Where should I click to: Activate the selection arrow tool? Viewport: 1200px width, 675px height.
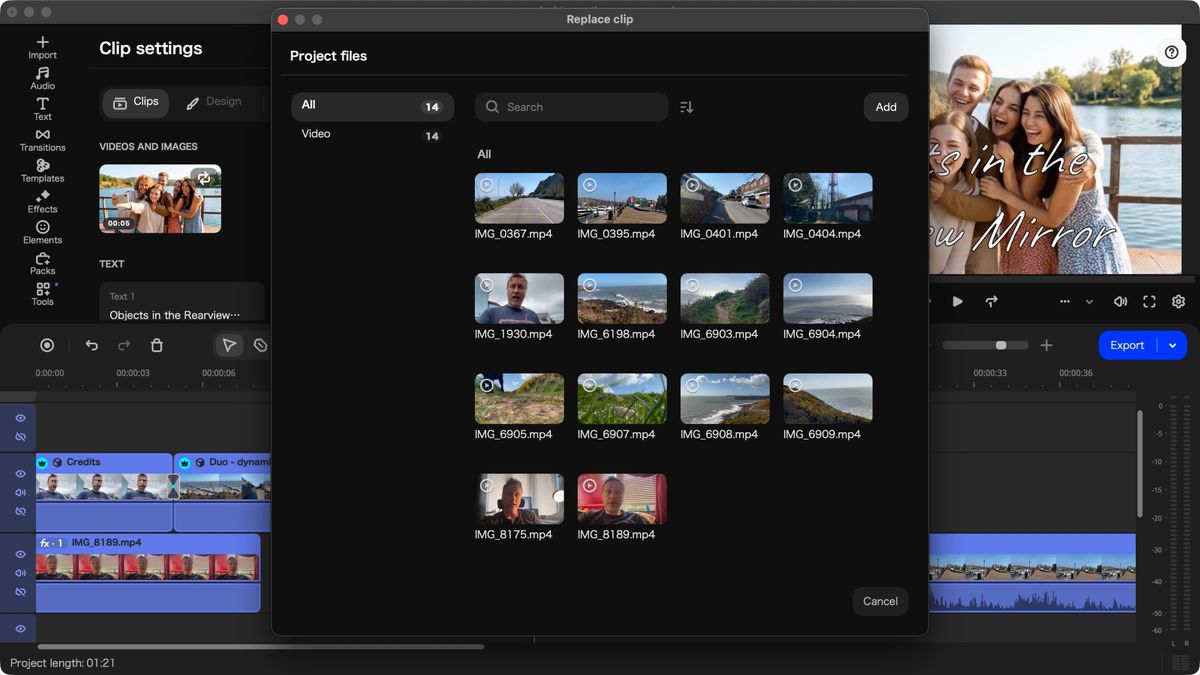(229, 345)
